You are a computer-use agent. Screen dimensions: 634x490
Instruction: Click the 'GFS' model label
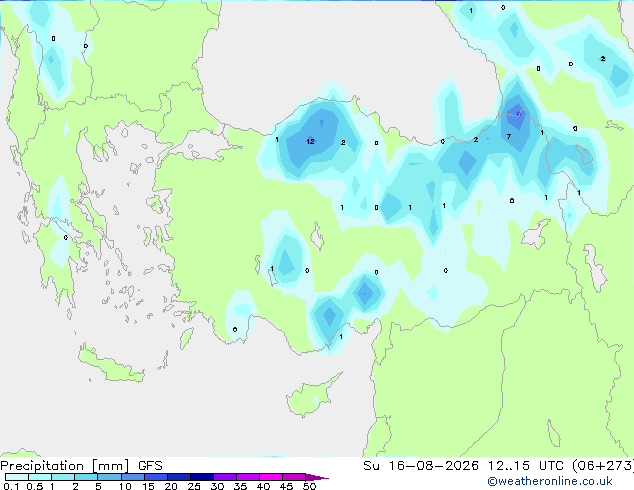[150, 466]
